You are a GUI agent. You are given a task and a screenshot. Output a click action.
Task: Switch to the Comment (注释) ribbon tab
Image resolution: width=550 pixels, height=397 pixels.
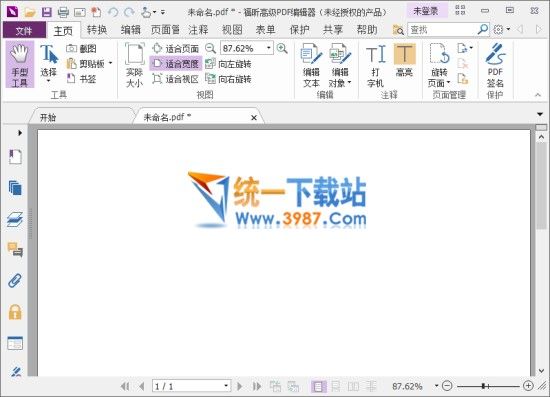pyautogui.click(x=198, y=30)
